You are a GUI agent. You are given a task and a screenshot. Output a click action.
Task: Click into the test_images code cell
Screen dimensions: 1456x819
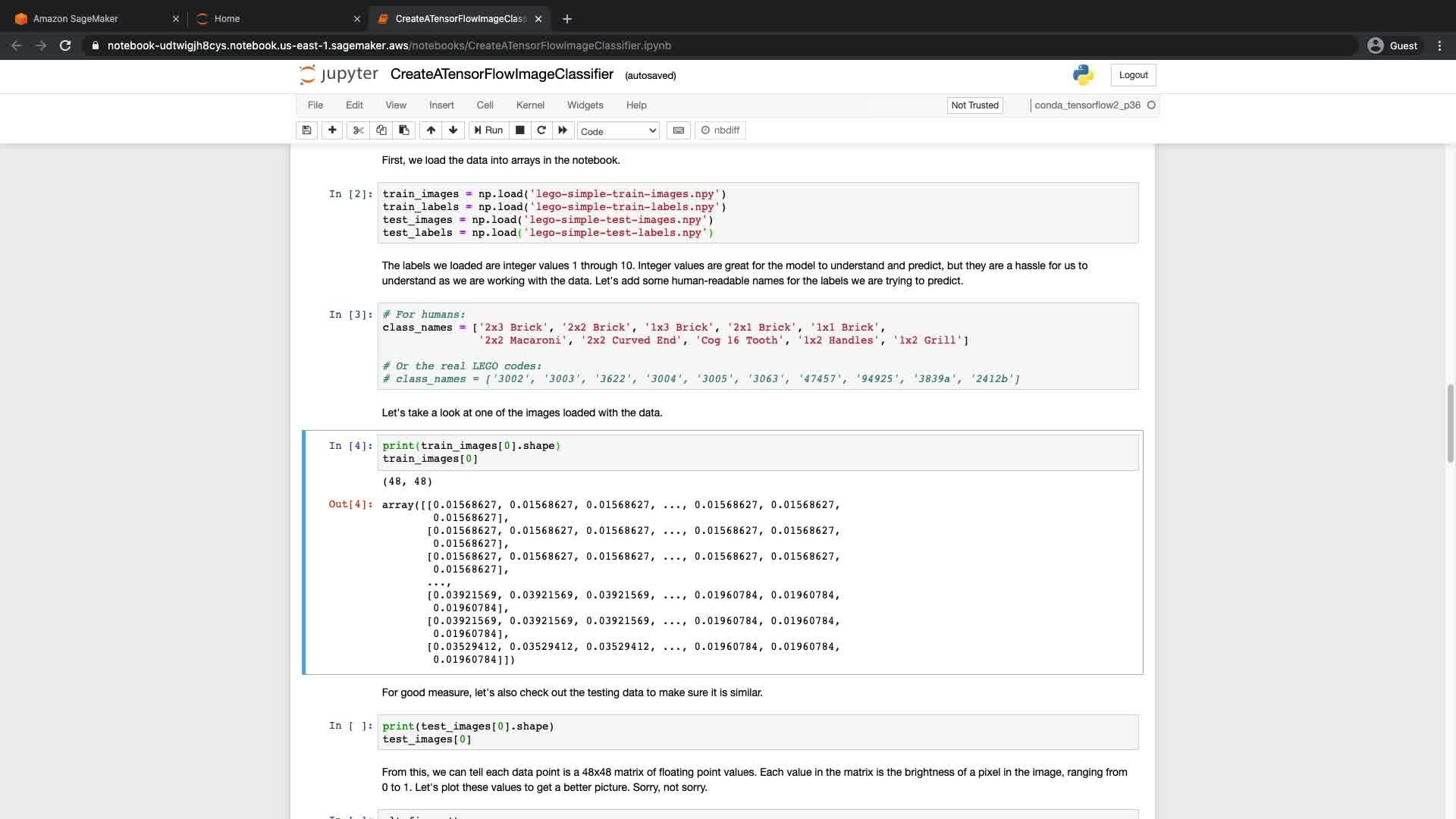click(758, 733)
